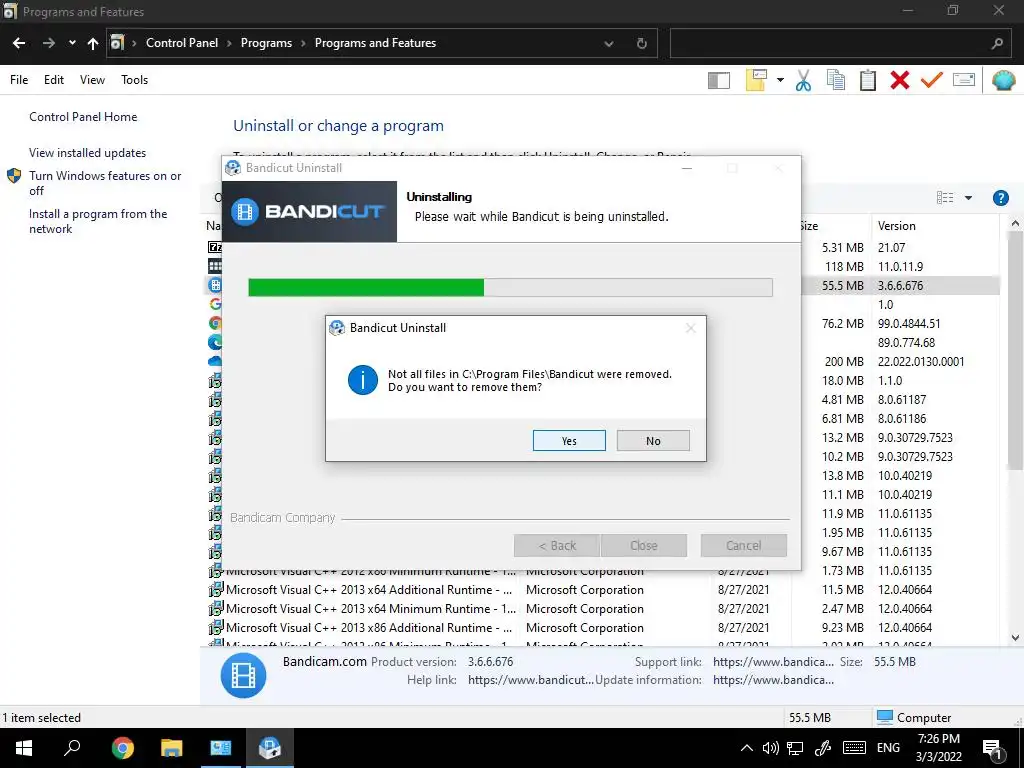Expand the recent locations dropdown arrow
Viewport: 1024px width, 768px height.
[72, 43]
